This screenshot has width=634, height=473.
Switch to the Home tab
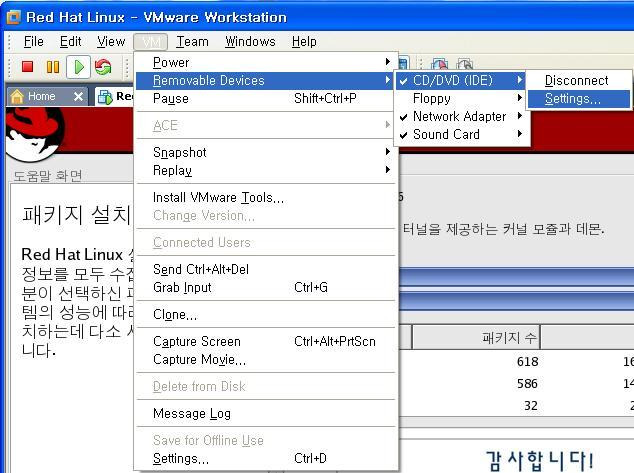(x=47, y=97)
